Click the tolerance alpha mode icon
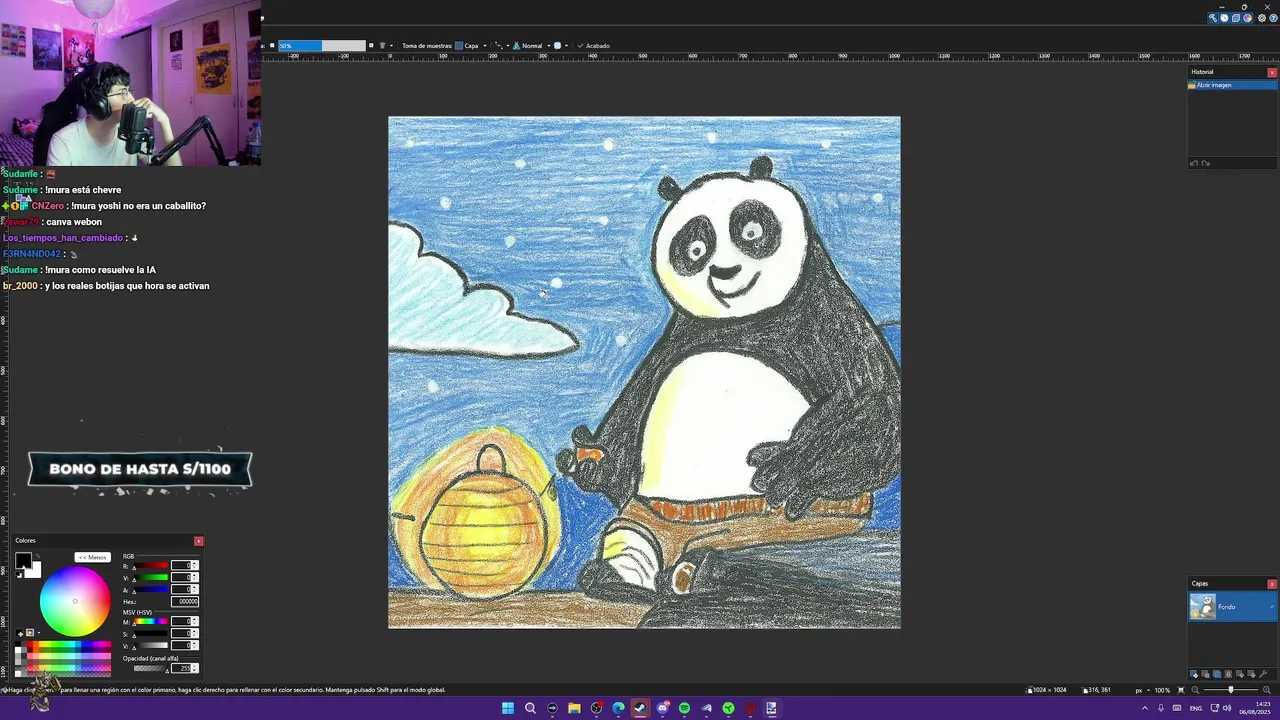The width and height of the screenshot is (1280, 720). point(382,45)
